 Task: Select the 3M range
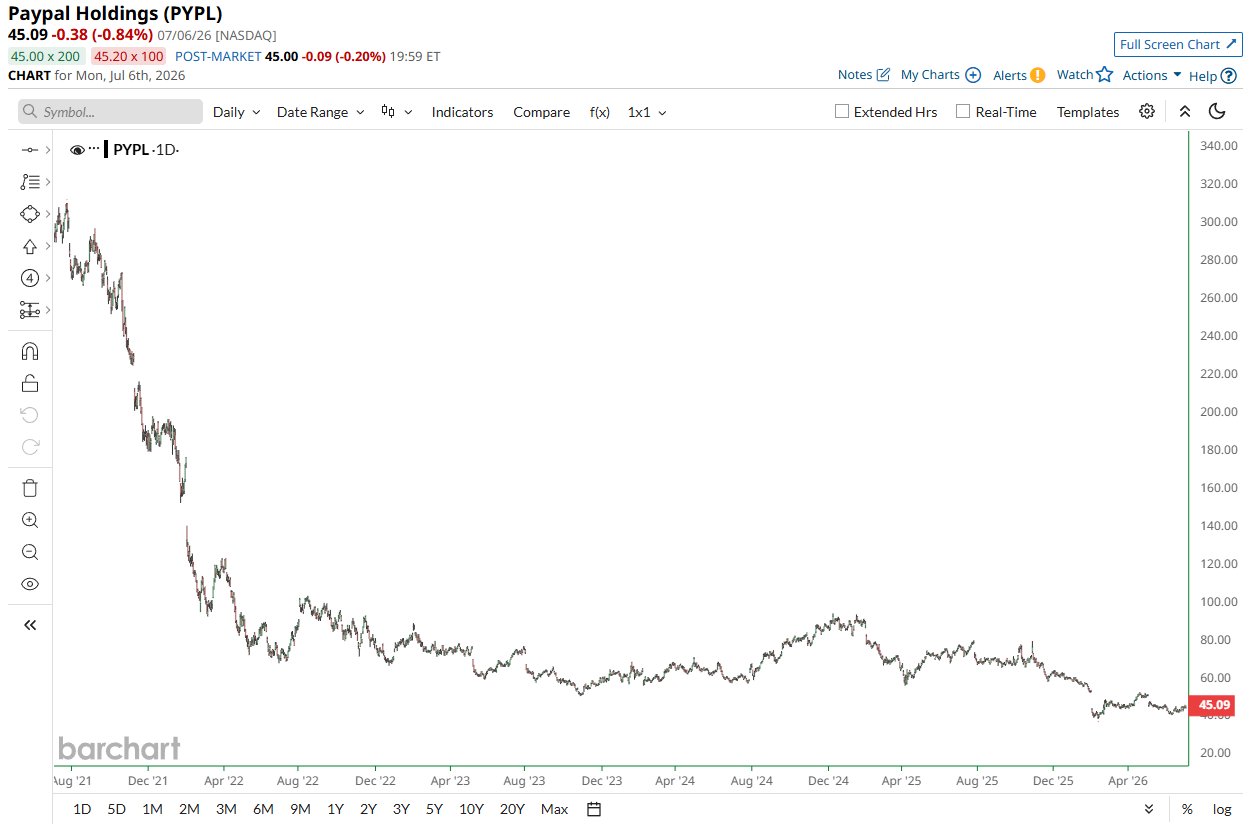(226, 809)
